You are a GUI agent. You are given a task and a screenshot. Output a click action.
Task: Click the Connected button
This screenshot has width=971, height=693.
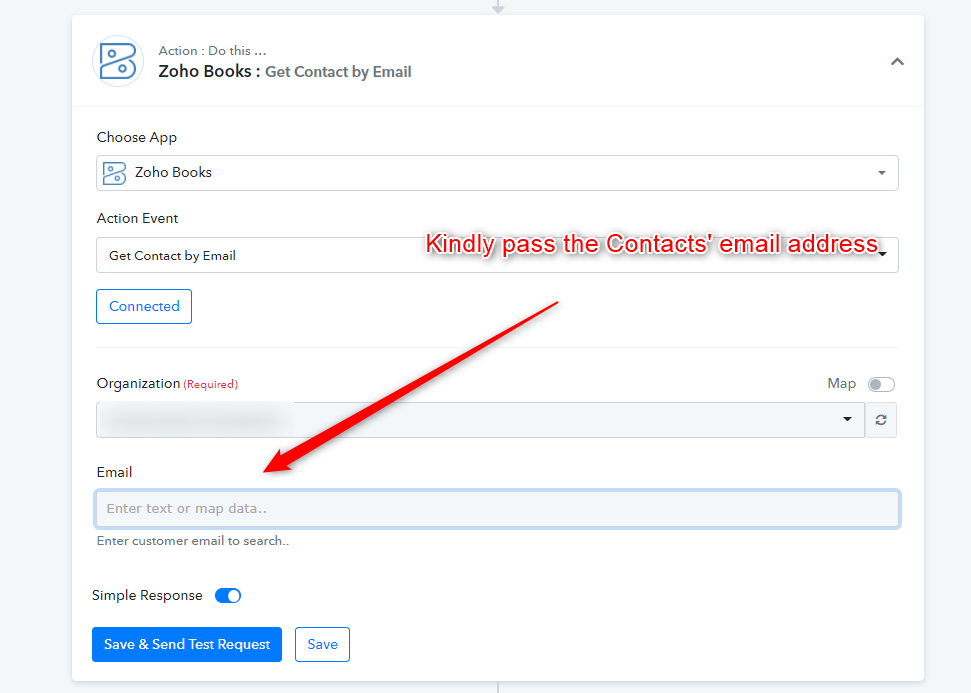tap(144, 306)
